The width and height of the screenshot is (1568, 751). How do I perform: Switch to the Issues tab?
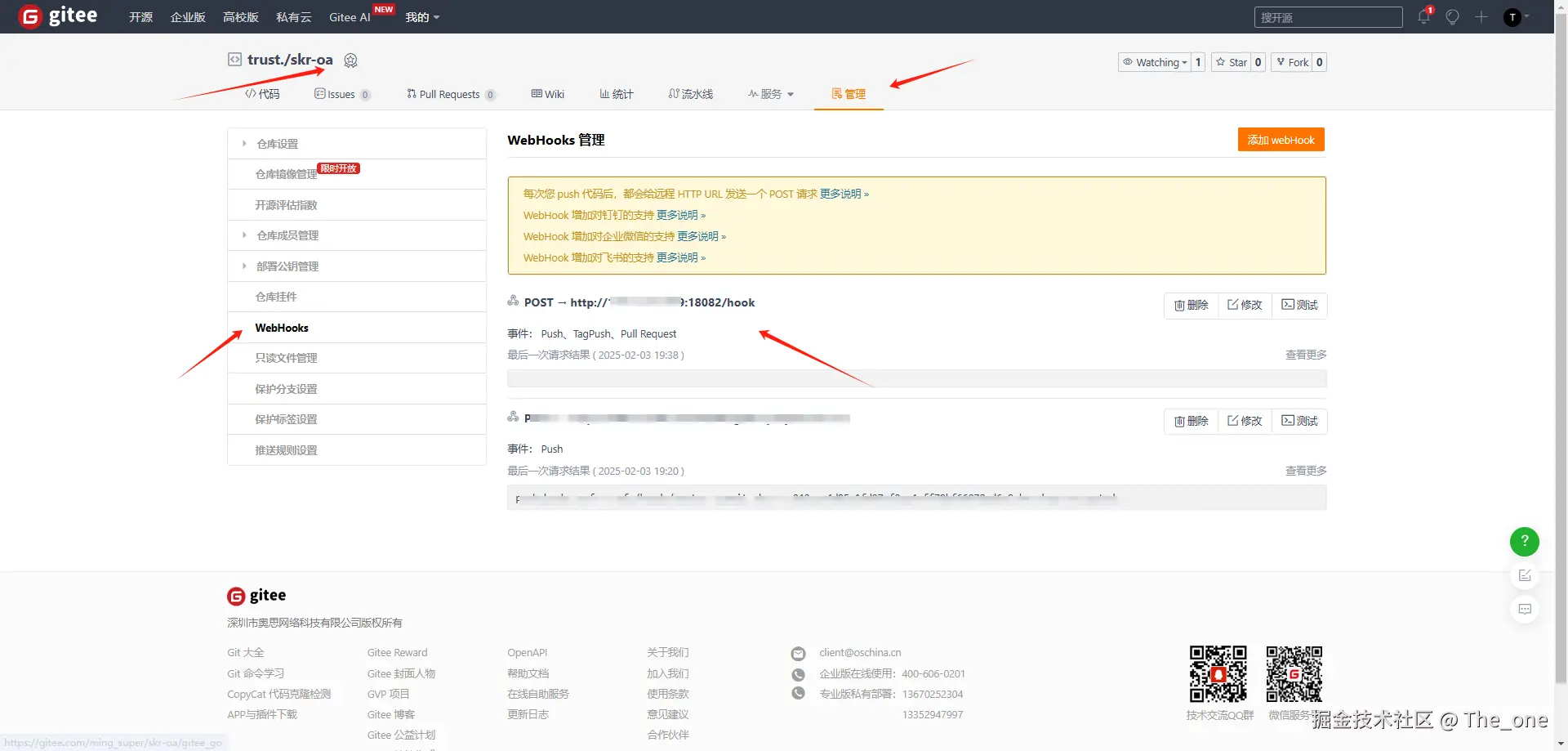tap(342, 94)
